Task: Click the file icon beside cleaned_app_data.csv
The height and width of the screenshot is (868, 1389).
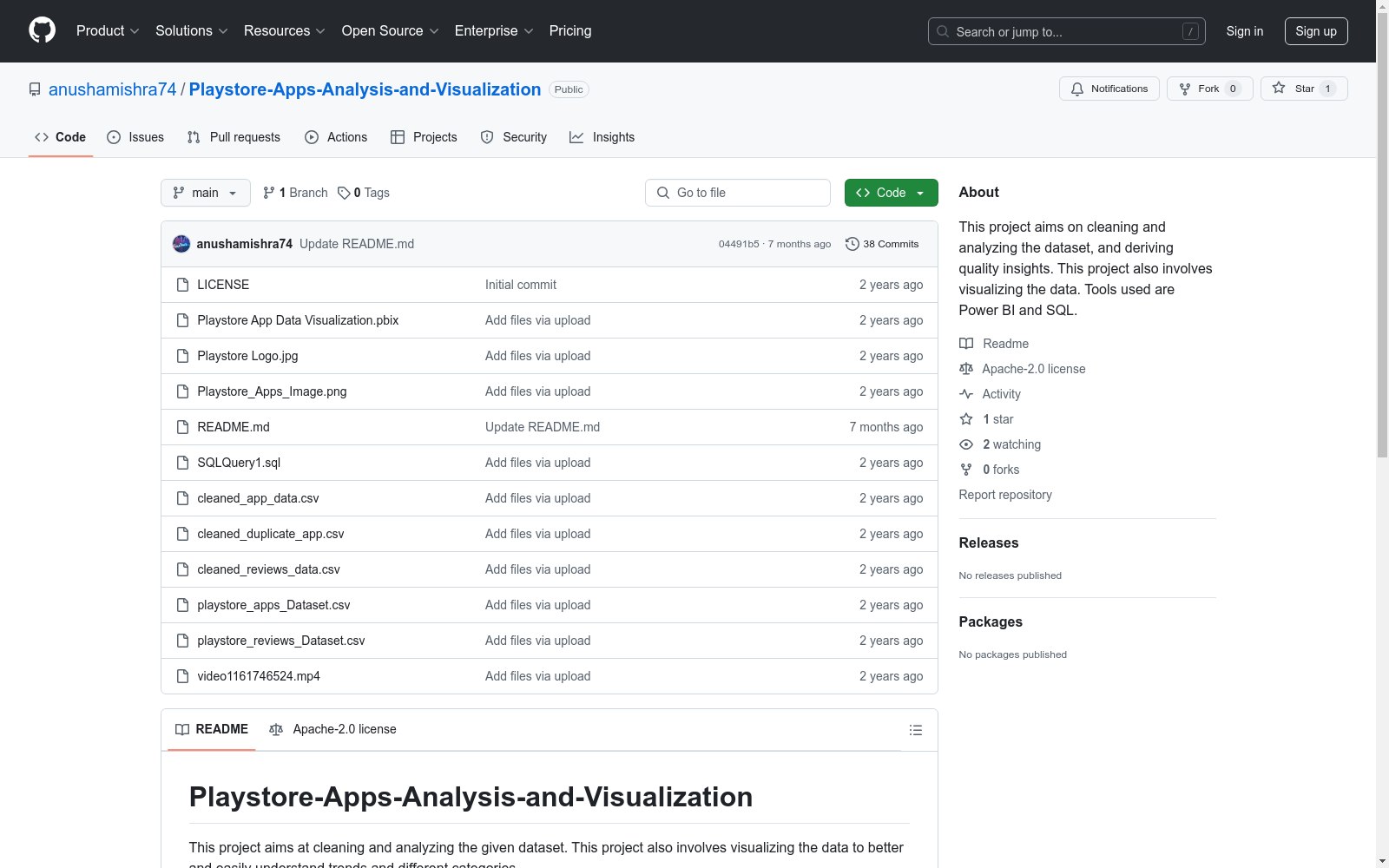Action: coord(182,498)
